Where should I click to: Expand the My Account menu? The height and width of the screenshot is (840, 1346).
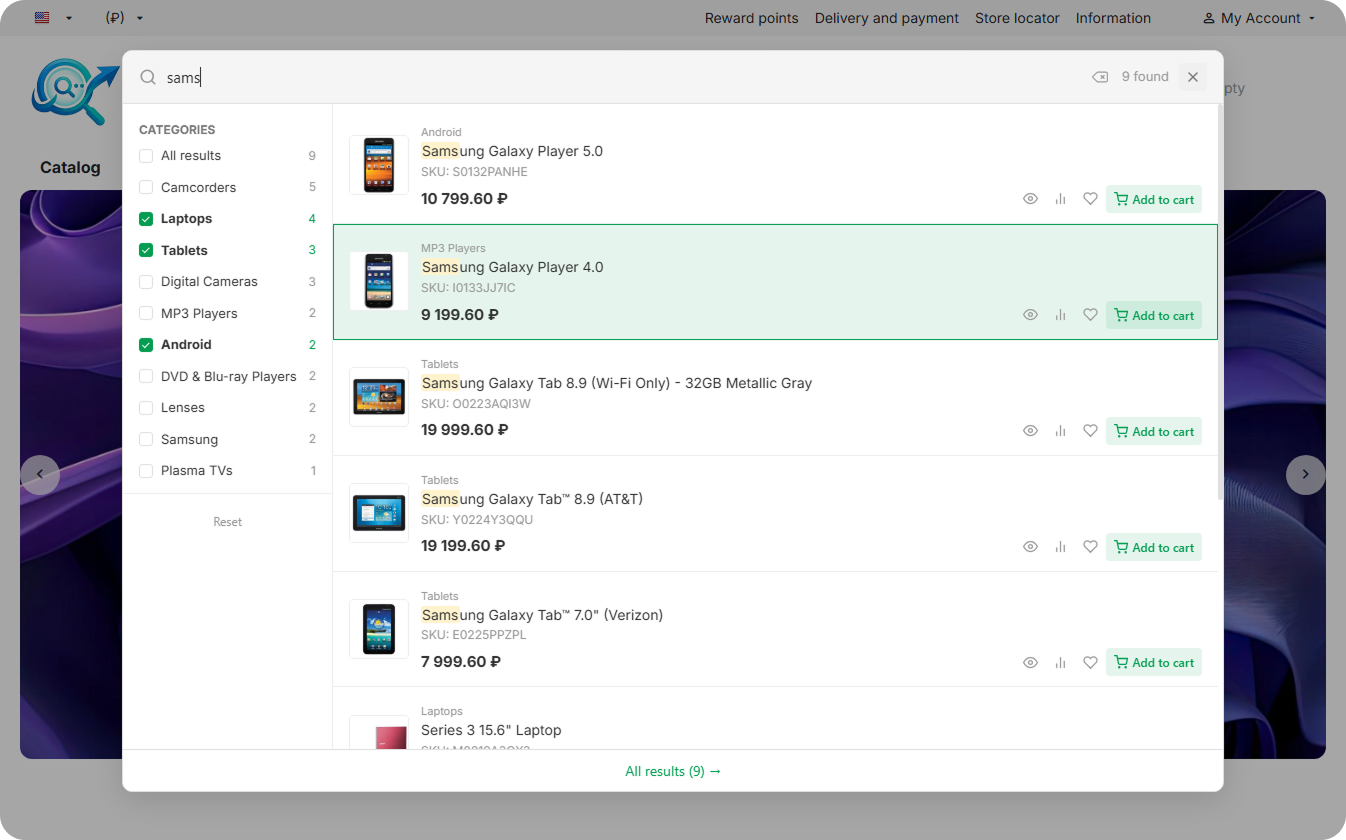[1259, 18]
